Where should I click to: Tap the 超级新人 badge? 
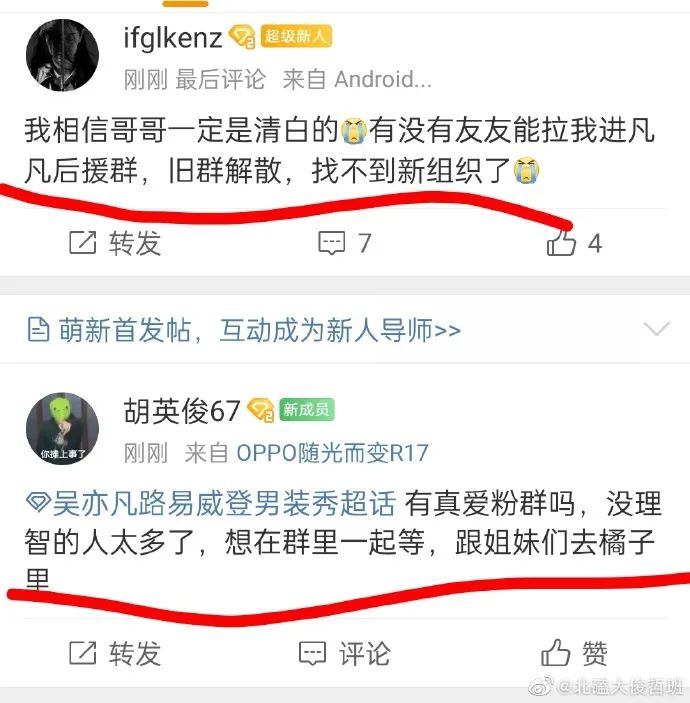click(x=296, y=36)
